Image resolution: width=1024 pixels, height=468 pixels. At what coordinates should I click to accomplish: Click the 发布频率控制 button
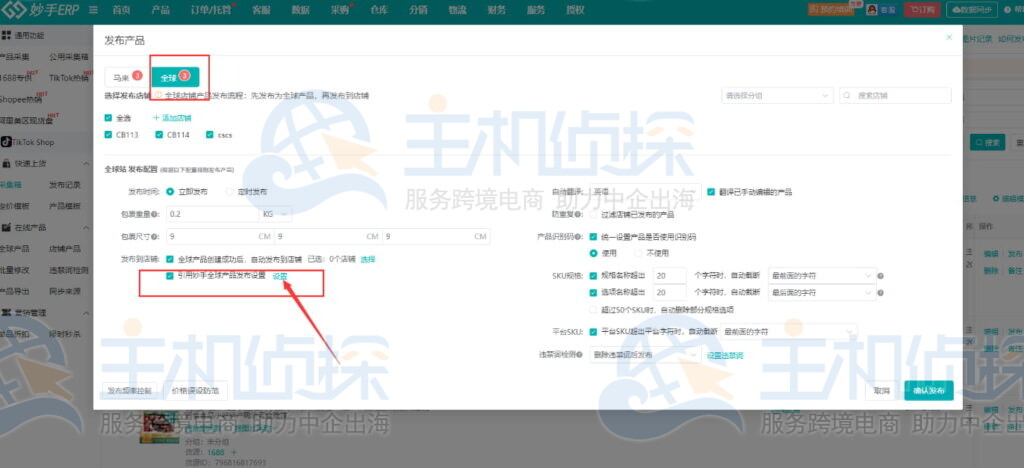click(129, 390)
